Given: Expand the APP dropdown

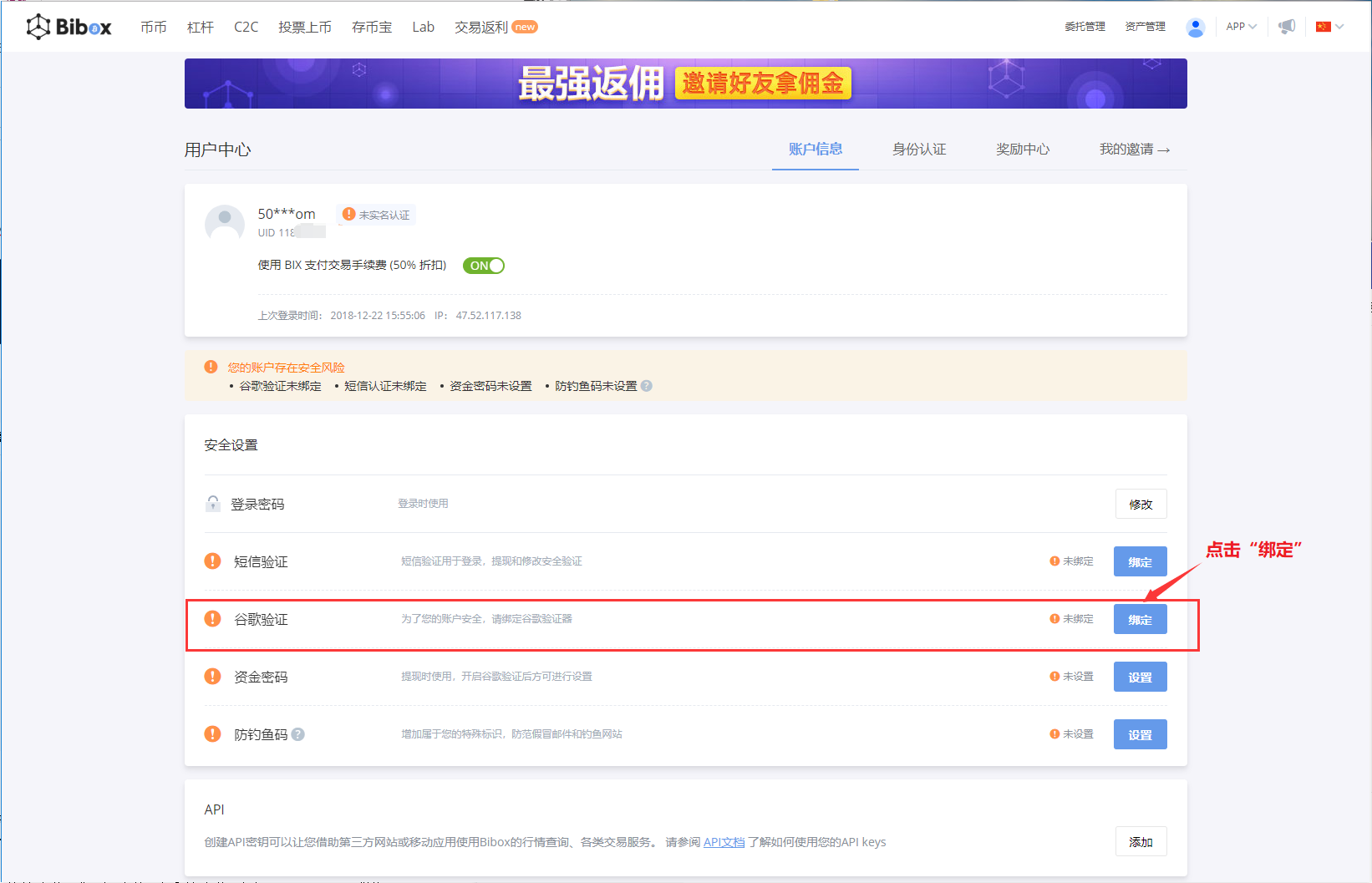Looking at the screenshot, I should click(1242, 27).
